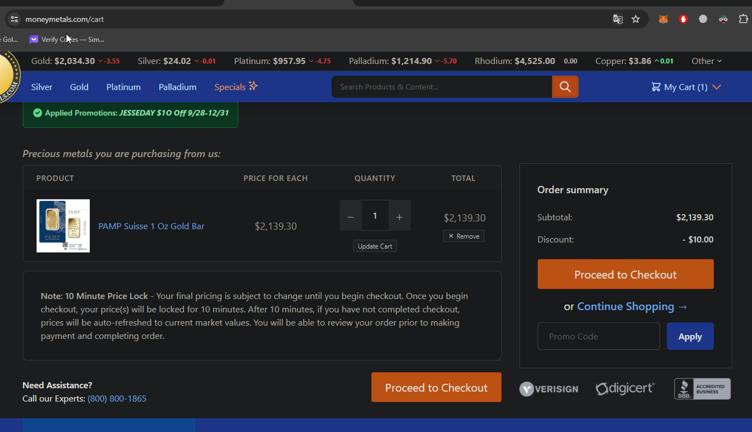Open the MetaMask fox extension

click(x=663, y=19)
